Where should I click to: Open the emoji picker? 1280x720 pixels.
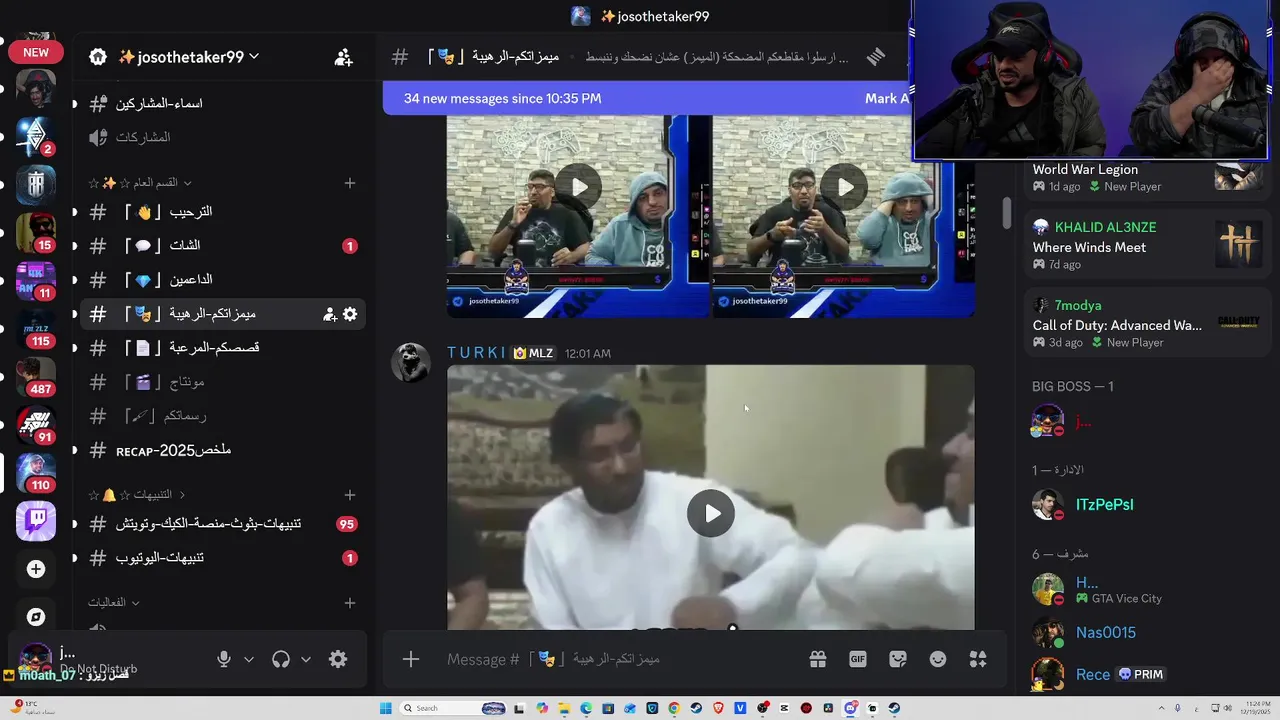pyautogui.click(x=938, y=659)
